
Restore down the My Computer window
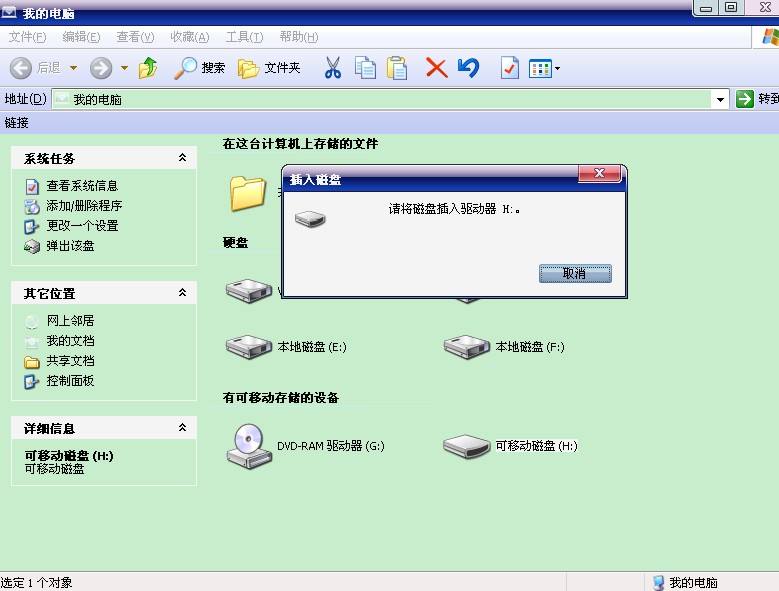731,7
